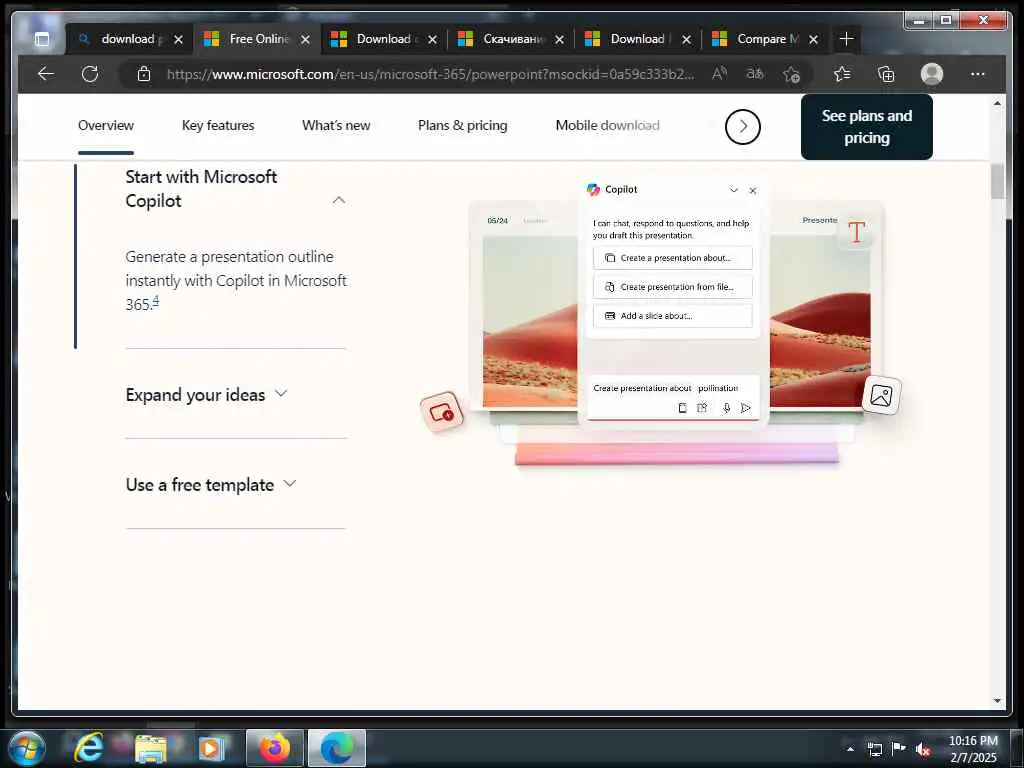Click the red text T icon

pyautogui.click(x=856, y=232)
